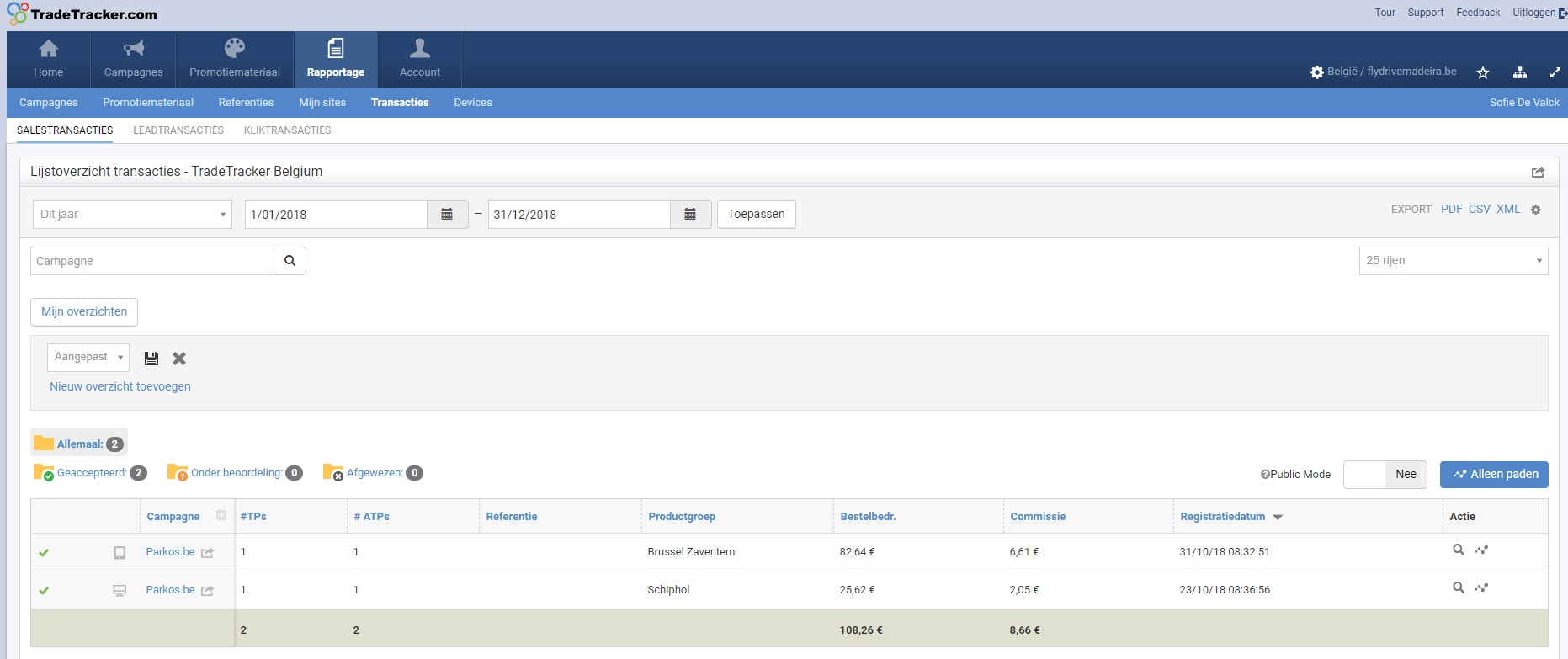1568x659 pixels.
Task: Click the sitemap hierarchy icon
Action: pyautogui.click(x=1519, y=72)
